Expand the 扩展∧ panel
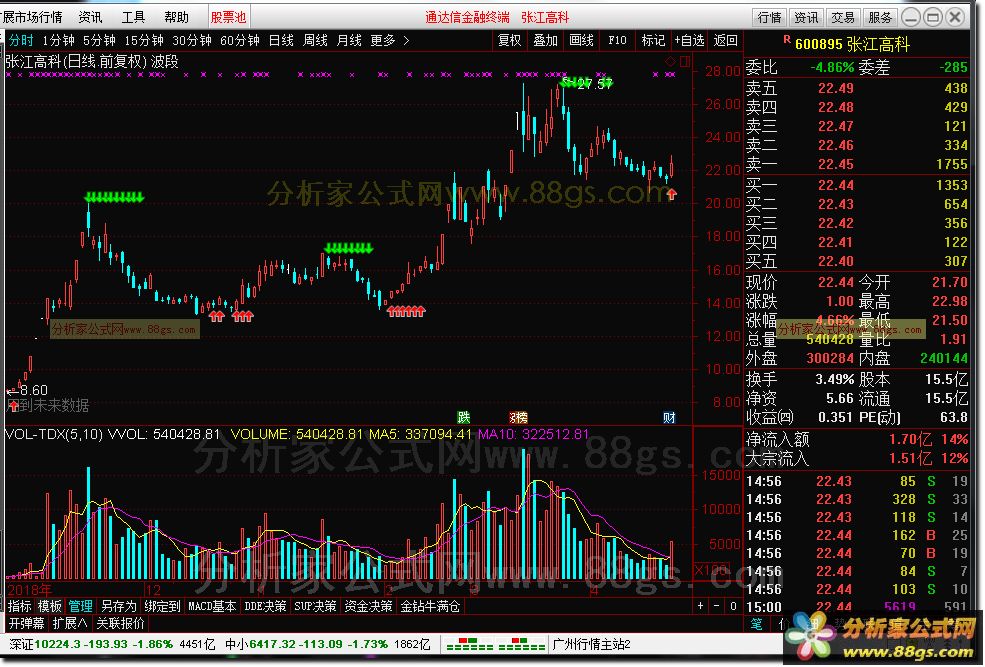This screenshot has height=667, width=985. (x=70, y=623)
